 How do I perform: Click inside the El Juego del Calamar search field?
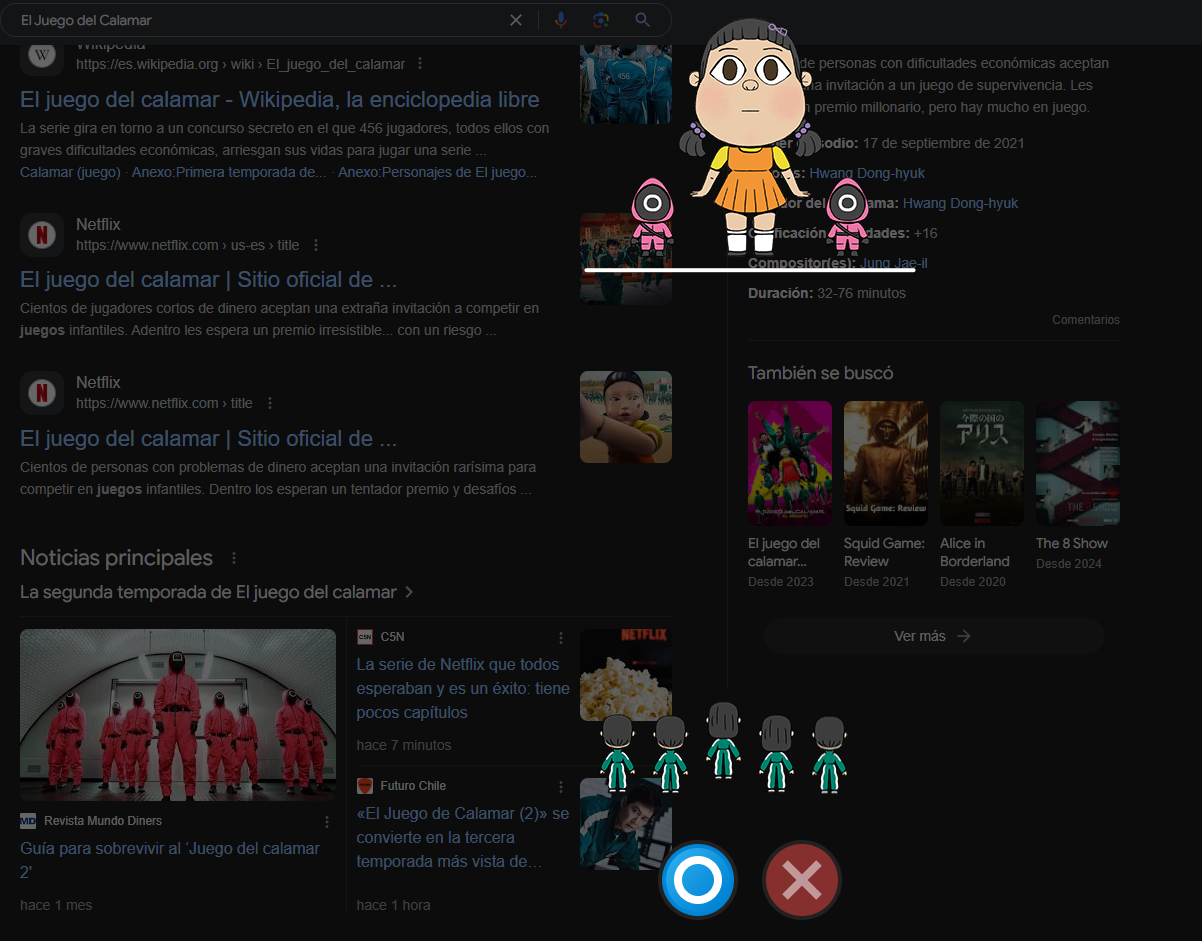(x=260, y=20)
